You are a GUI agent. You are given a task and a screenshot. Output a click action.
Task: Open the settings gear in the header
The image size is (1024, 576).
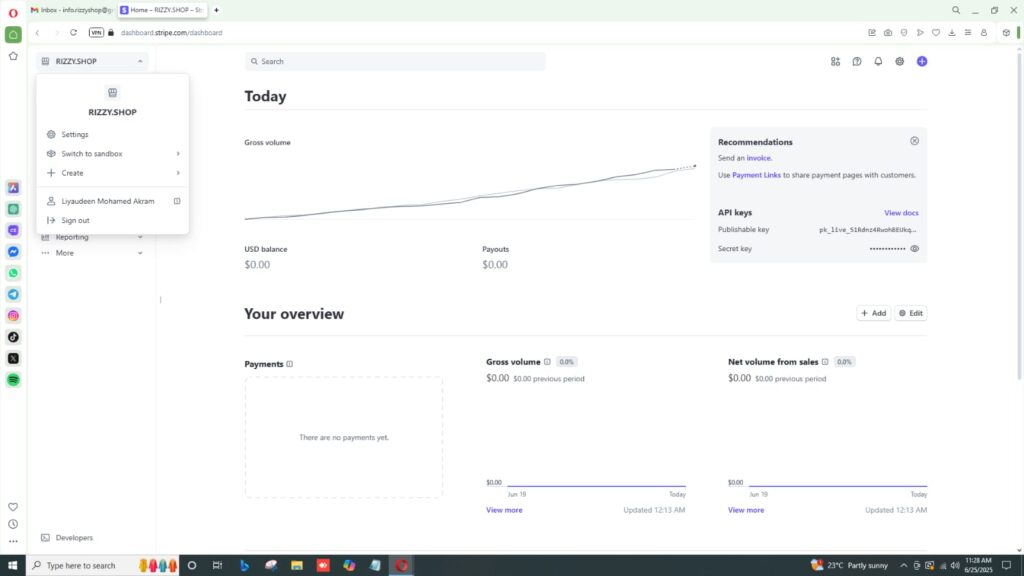pos(900,61)
